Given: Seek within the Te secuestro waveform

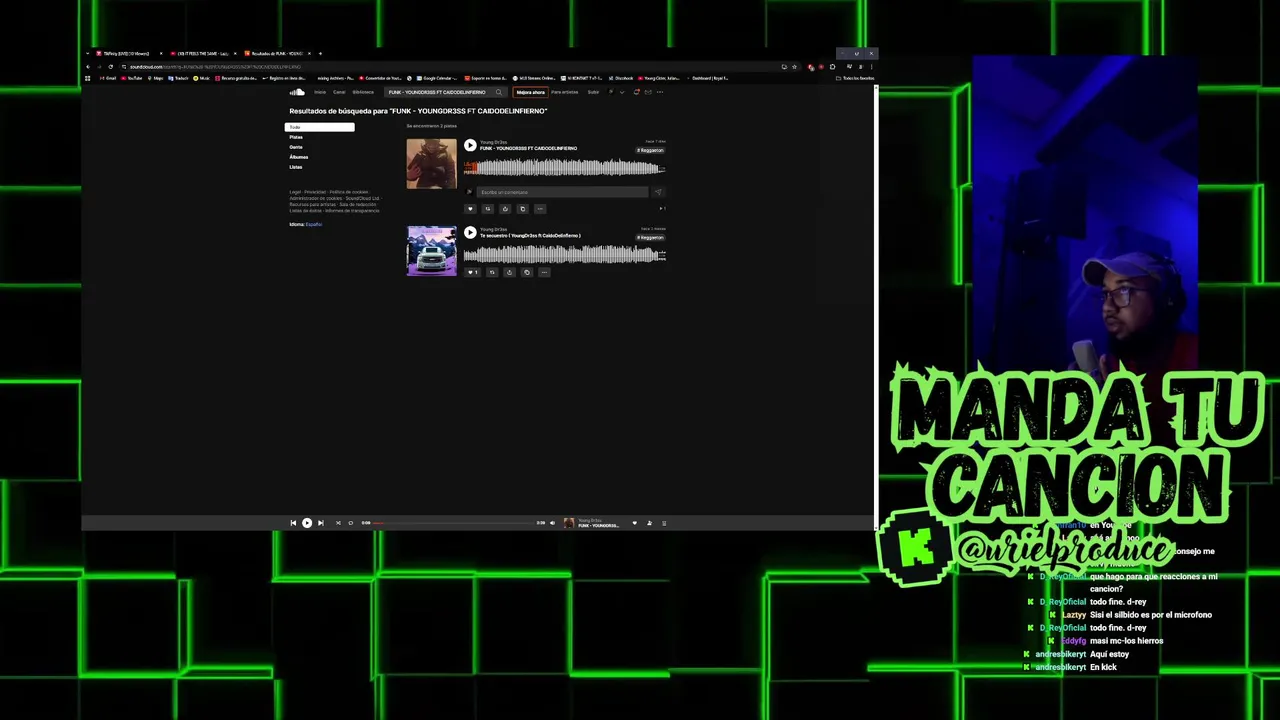Looking at the screenshot, I should point(564,254).
